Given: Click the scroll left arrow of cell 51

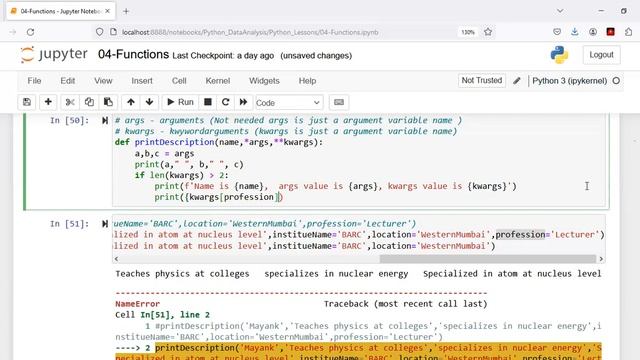Looking at the screenshot, I should coord(117,259).
